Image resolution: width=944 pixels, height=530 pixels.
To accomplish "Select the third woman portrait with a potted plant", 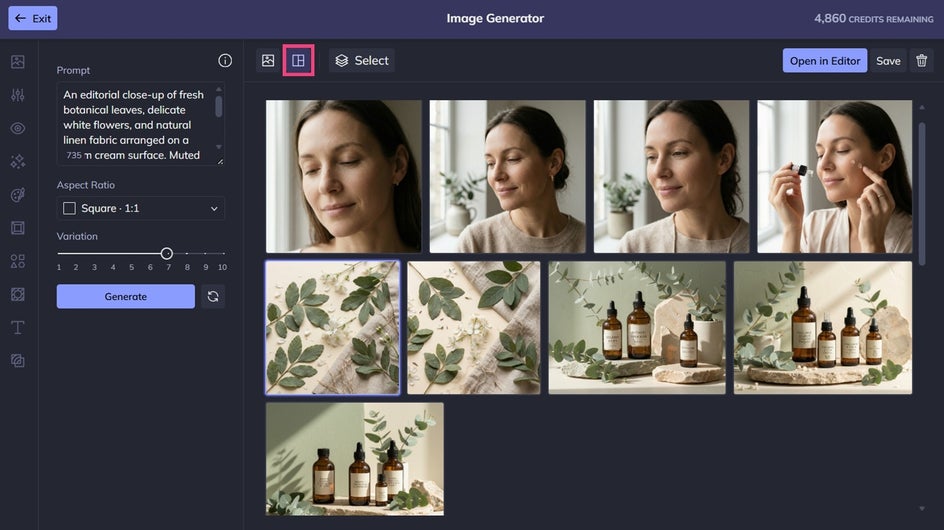I will tap(671, 176).
